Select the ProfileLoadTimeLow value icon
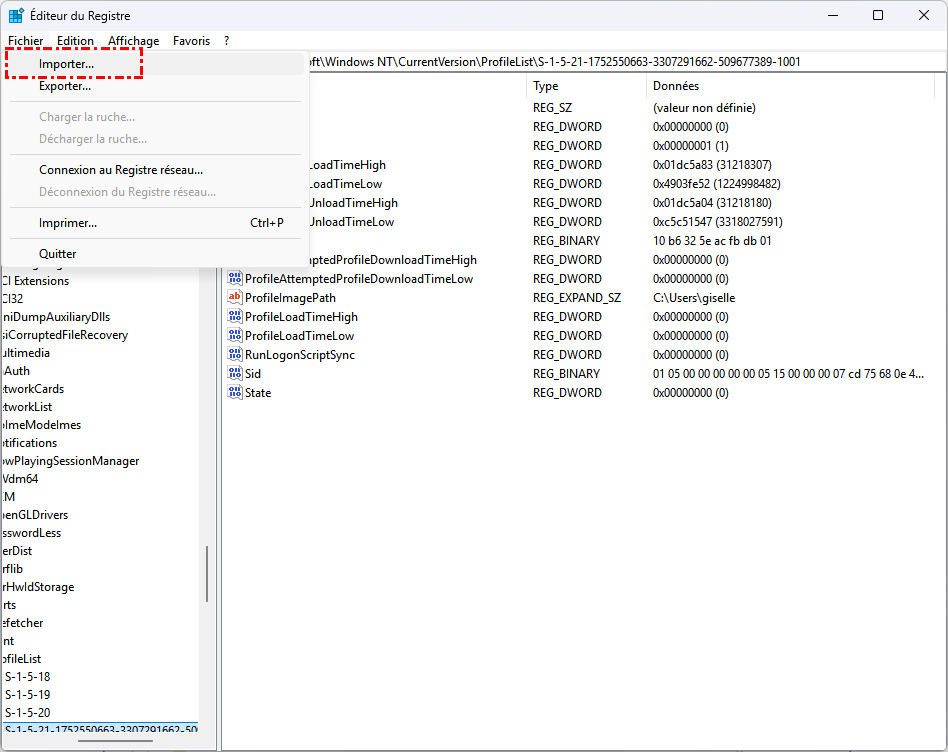The width and height of the screenshot is (948, 752). (x=235, y=336)
